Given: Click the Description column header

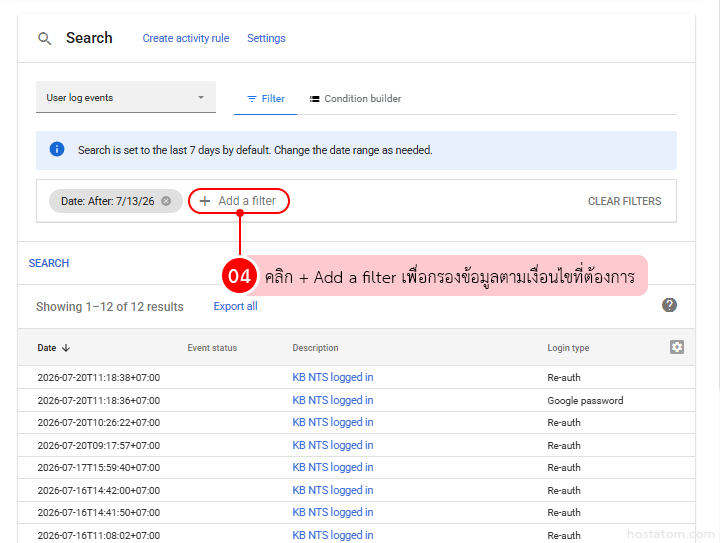Looking at the screenshot, I should [315, 348].
